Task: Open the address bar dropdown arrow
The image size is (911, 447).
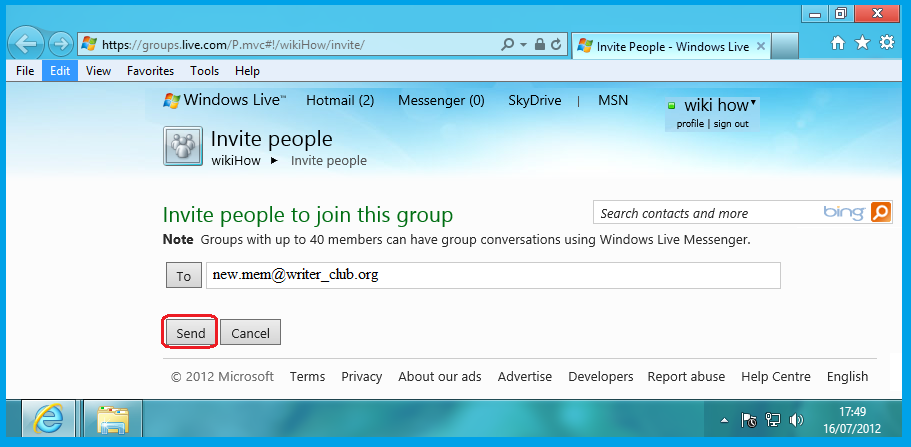Action: [523, 45]
